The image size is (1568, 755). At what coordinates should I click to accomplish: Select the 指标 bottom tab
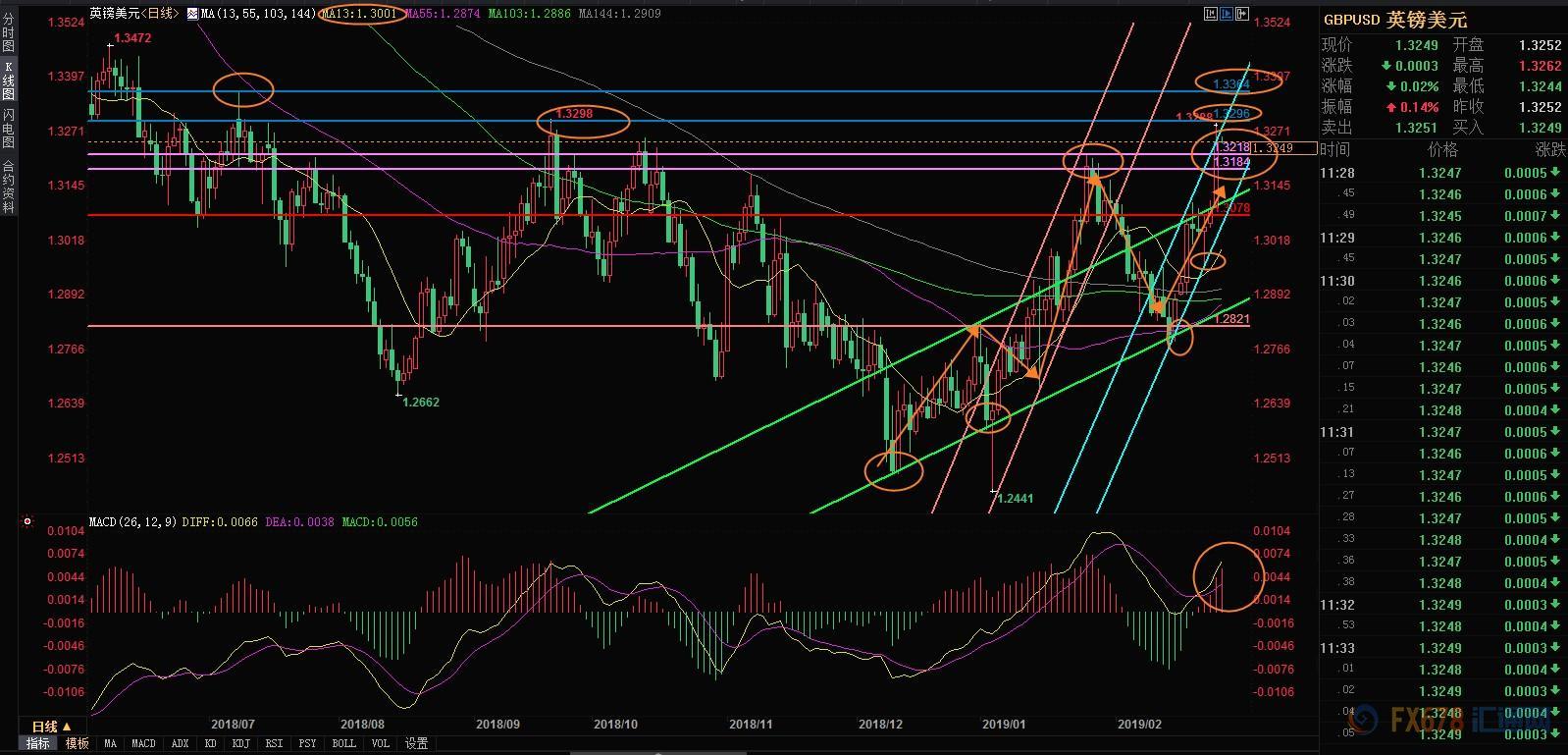37,744
